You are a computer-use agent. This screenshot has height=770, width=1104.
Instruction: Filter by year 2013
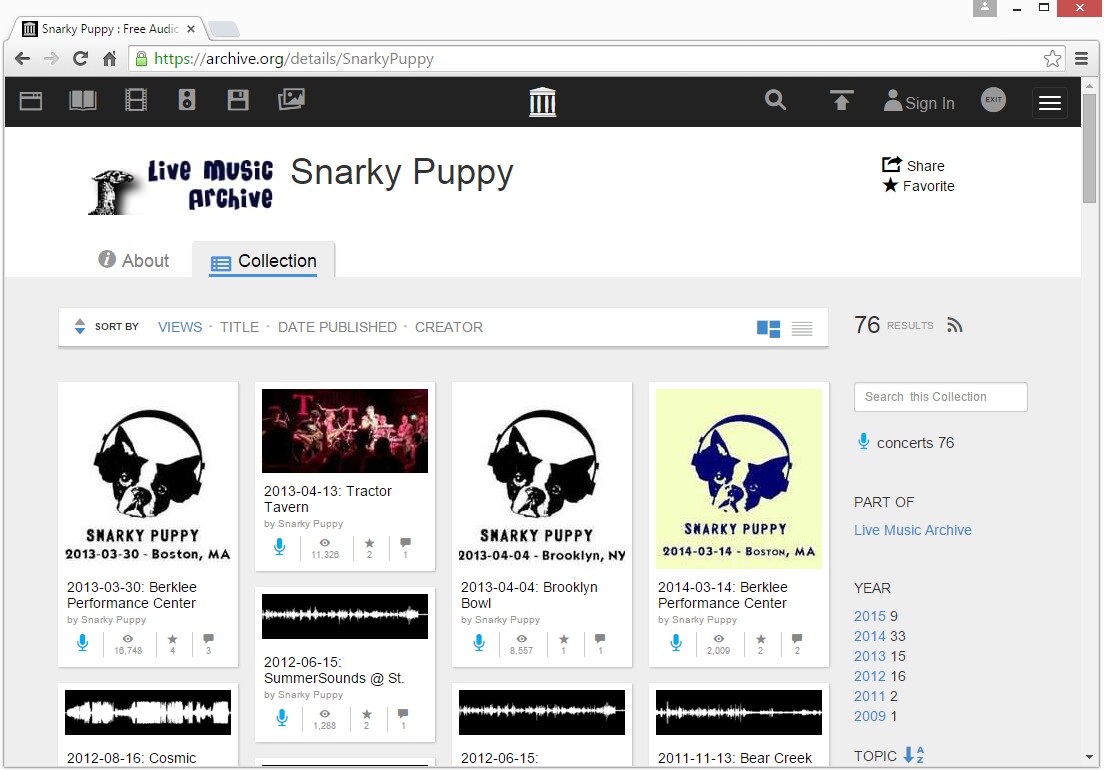[x=870, y=656]
